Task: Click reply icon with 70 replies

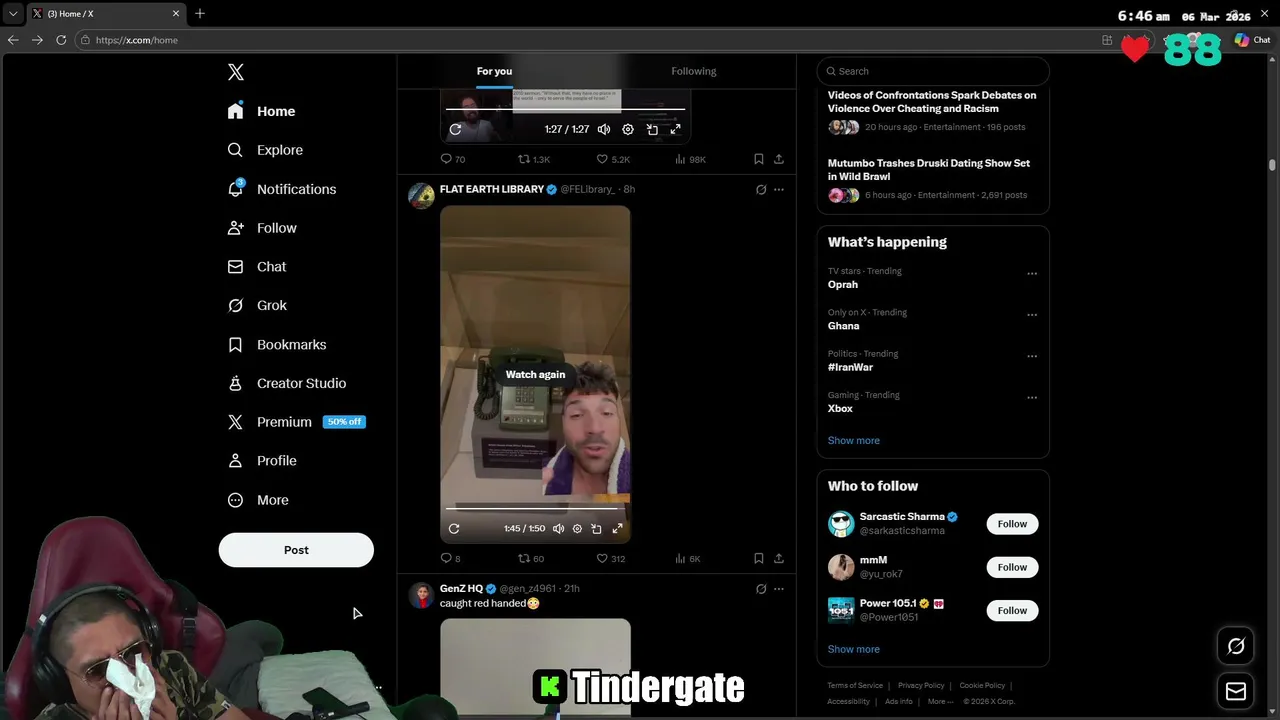Action: (x=453, y=159)
